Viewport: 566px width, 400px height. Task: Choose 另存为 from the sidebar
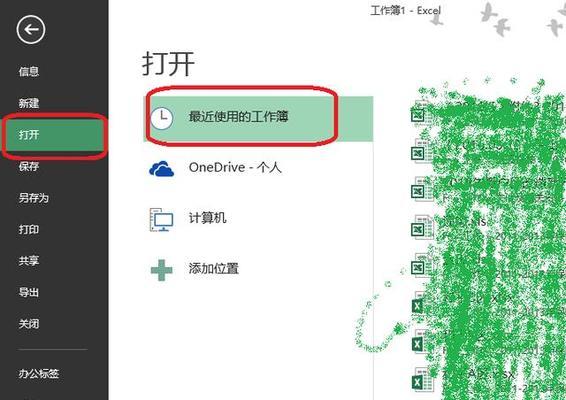click(34, 198)
